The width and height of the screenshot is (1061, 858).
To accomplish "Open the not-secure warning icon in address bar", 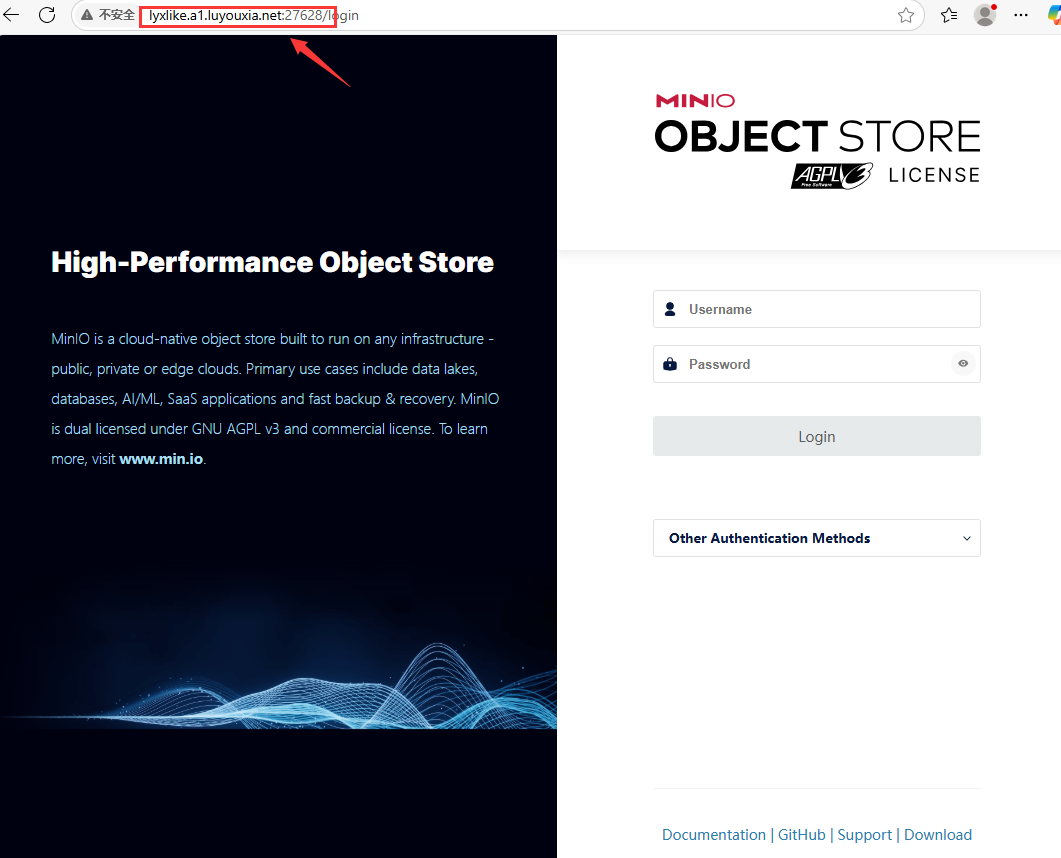I will coord(87,15).
